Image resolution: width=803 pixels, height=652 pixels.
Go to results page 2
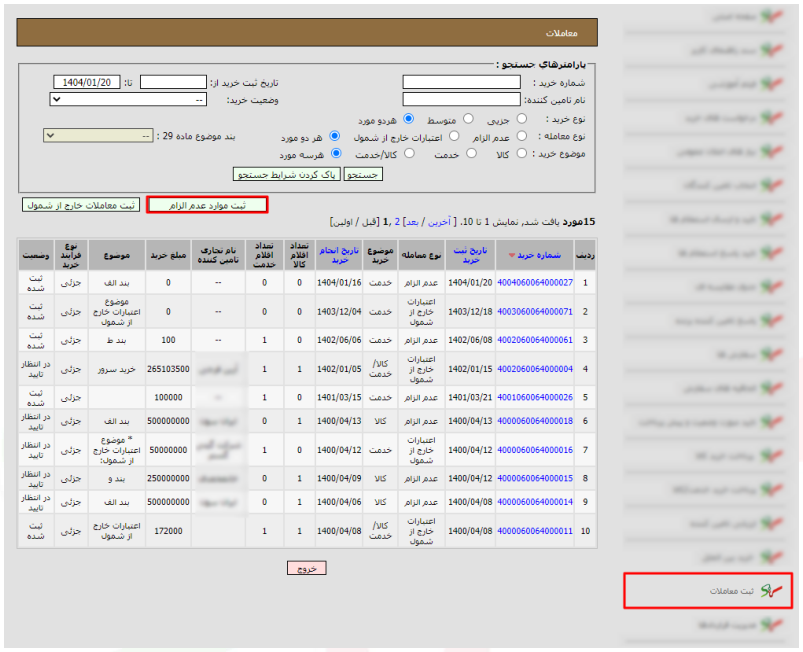[x=397, y=222]
